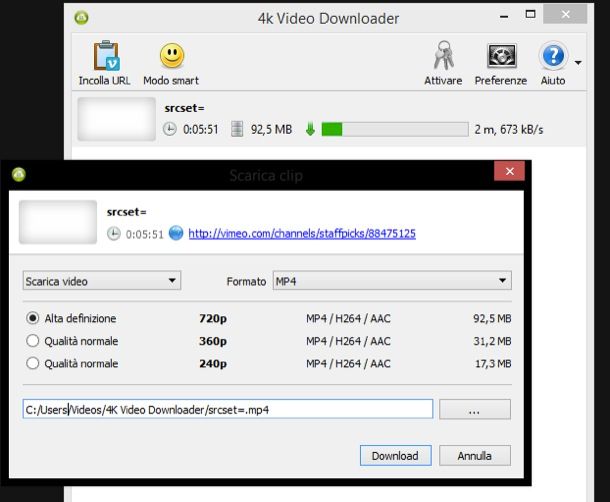
Task: Maximize the 4k Video Downloader window
Action: [x=530, y=14]
